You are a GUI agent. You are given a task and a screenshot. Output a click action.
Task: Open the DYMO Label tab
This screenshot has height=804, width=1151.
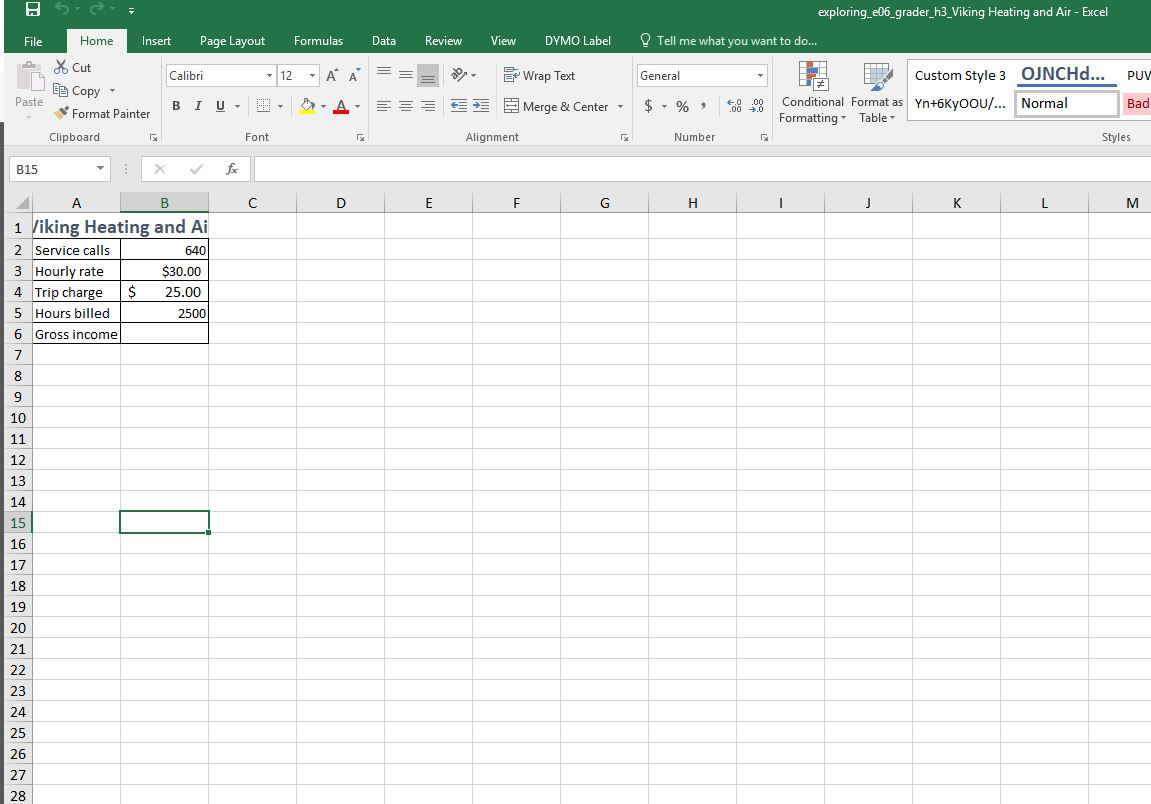tap(578, 41)
